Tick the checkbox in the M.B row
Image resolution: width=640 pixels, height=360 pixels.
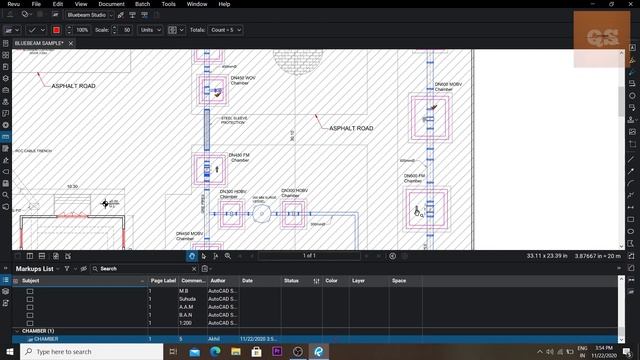point(30,291)
